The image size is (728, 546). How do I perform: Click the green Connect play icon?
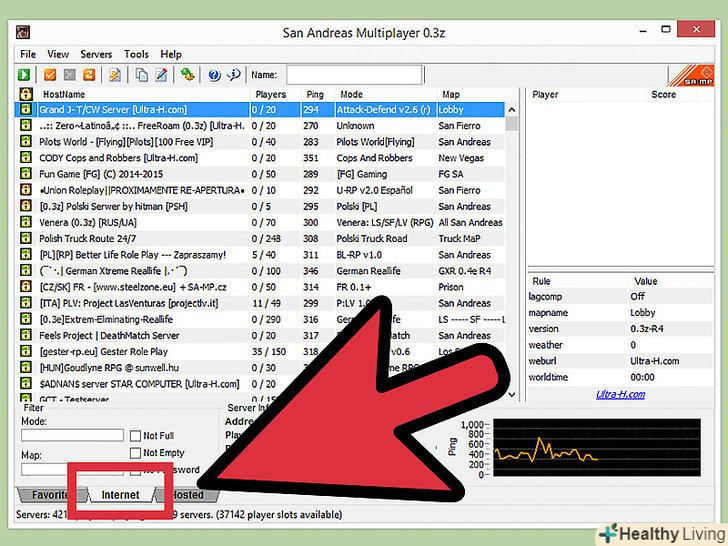(x=24, y=75)
